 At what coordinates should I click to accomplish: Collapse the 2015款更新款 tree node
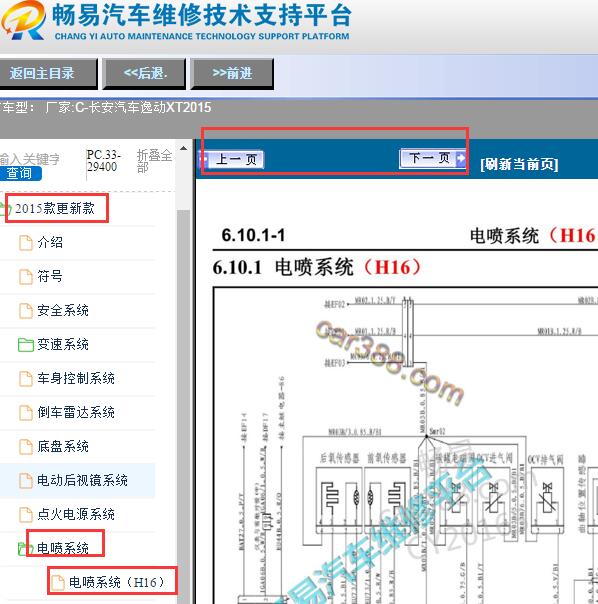tap(54, 208)
